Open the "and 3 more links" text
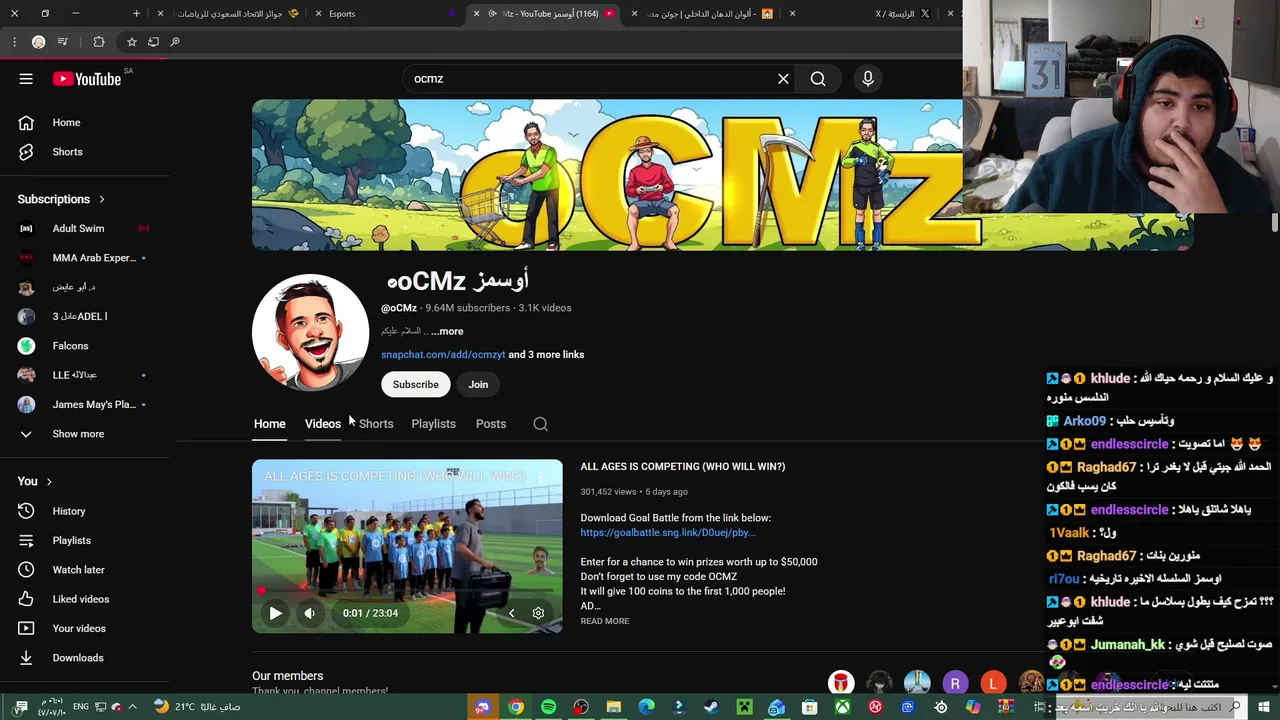This screenshot has width=1280, height=720. [546, 355]
